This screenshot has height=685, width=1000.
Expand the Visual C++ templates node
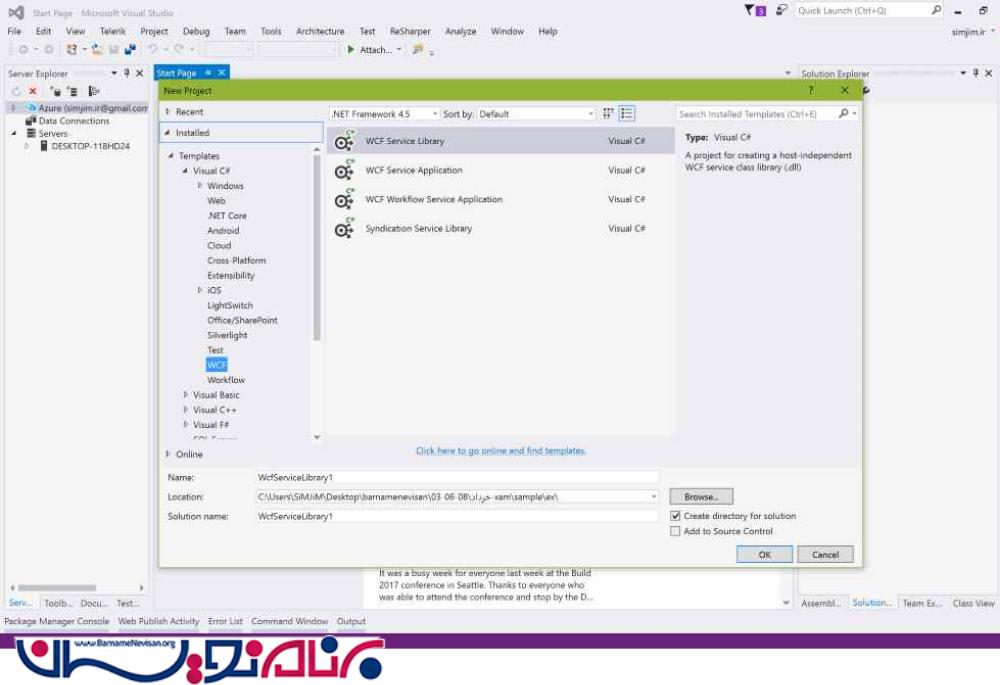tap(186, 410)
